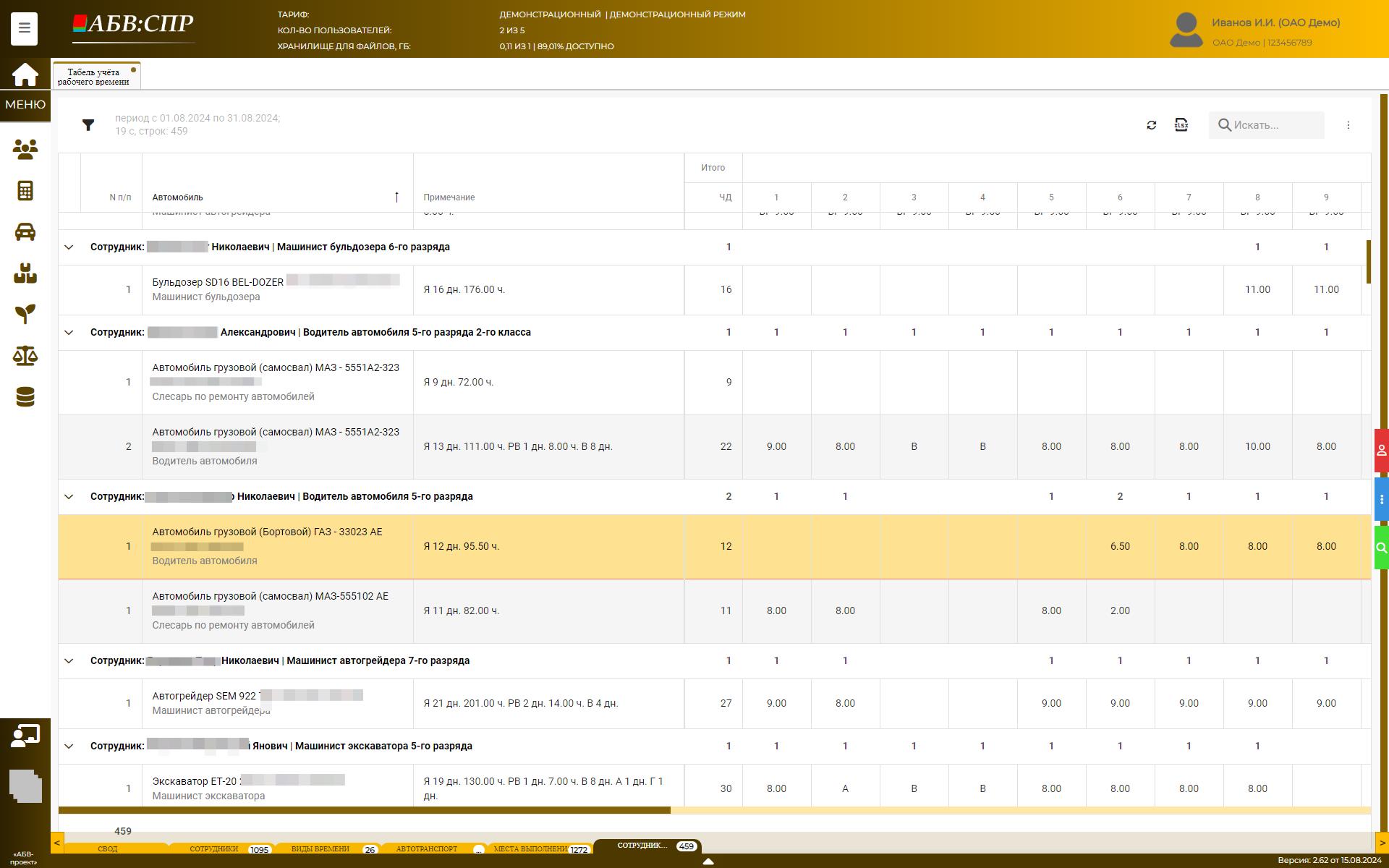
Task: Collapse the Машинист автогрейдера 7-го разряда group
Action: 69,661
